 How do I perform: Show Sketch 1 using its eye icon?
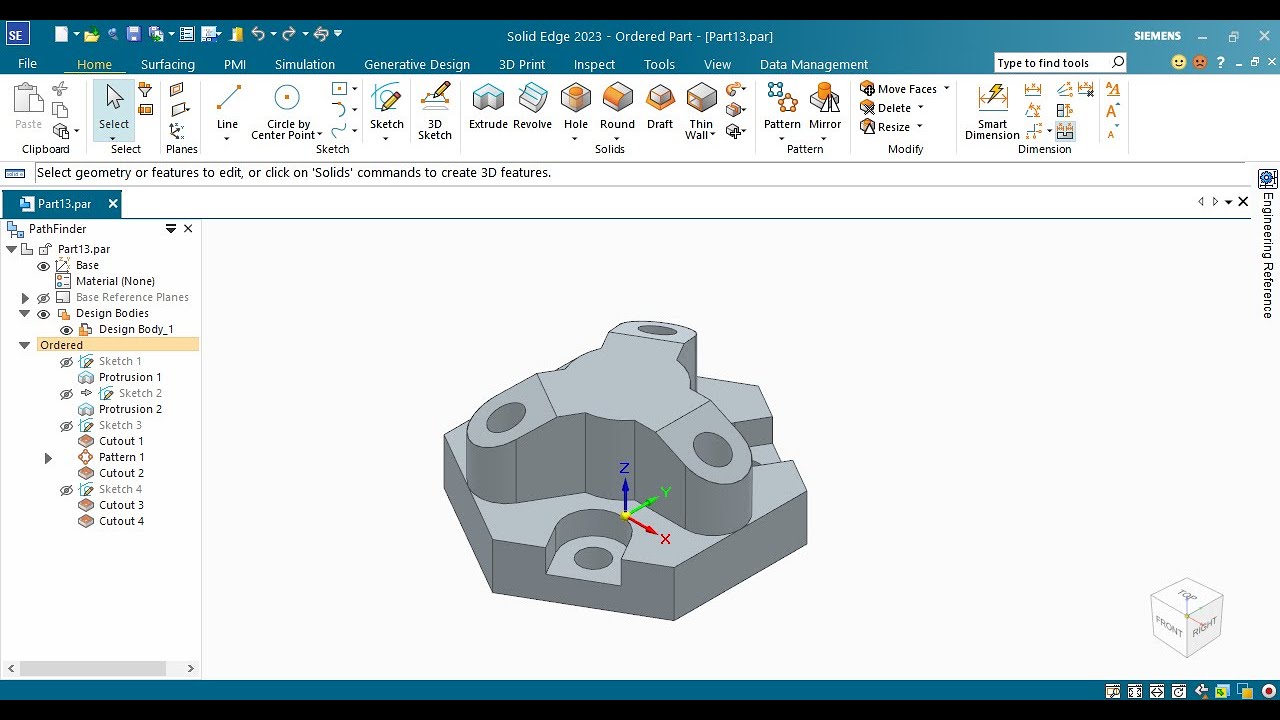tap(66, 362)
